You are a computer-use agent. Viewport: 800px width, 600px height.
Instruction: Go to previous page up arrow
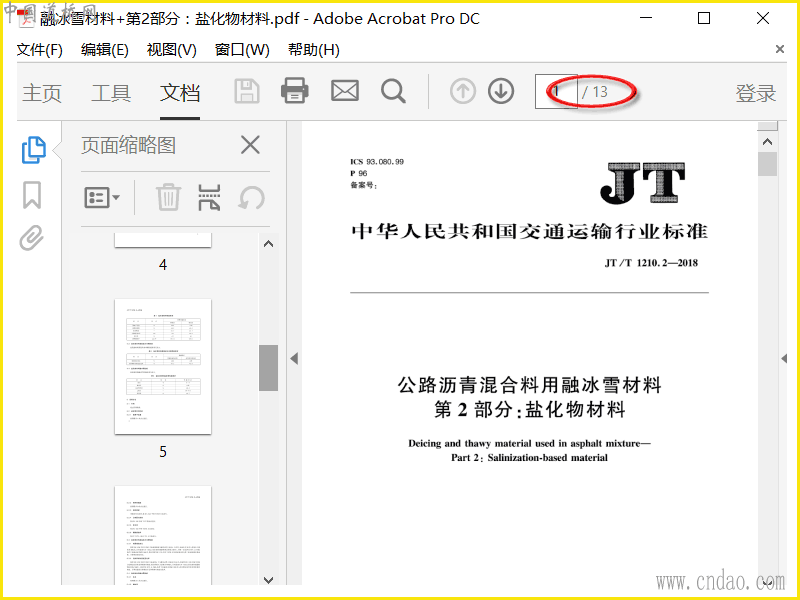463,92
